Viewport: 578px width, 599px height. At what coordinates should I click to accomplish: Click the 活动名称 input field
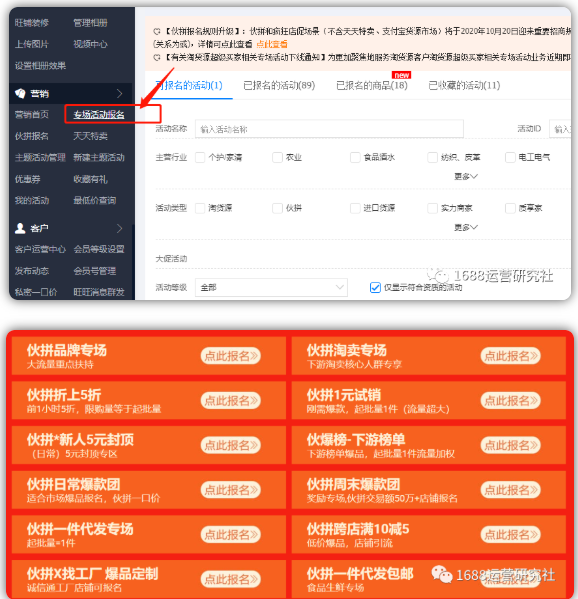coord(329,129)
